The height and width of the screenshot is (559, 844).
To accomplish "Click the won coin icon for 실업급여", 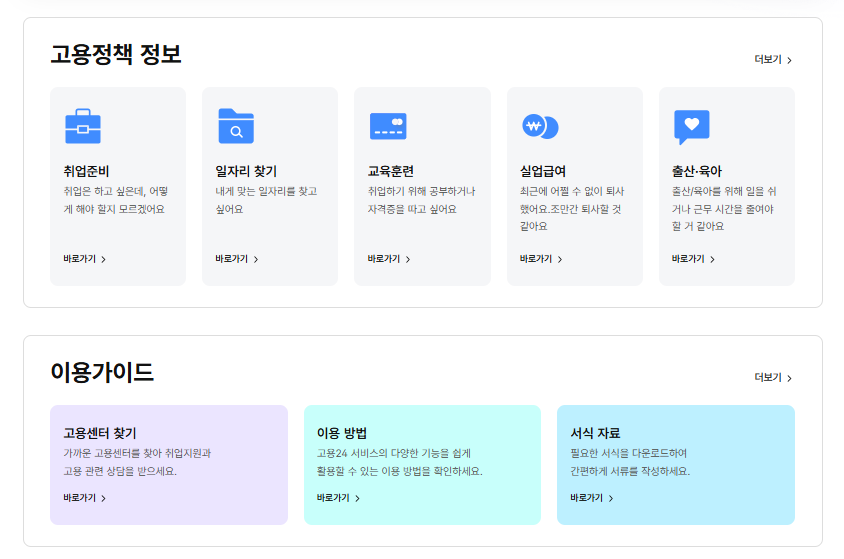I will (540, 126).
